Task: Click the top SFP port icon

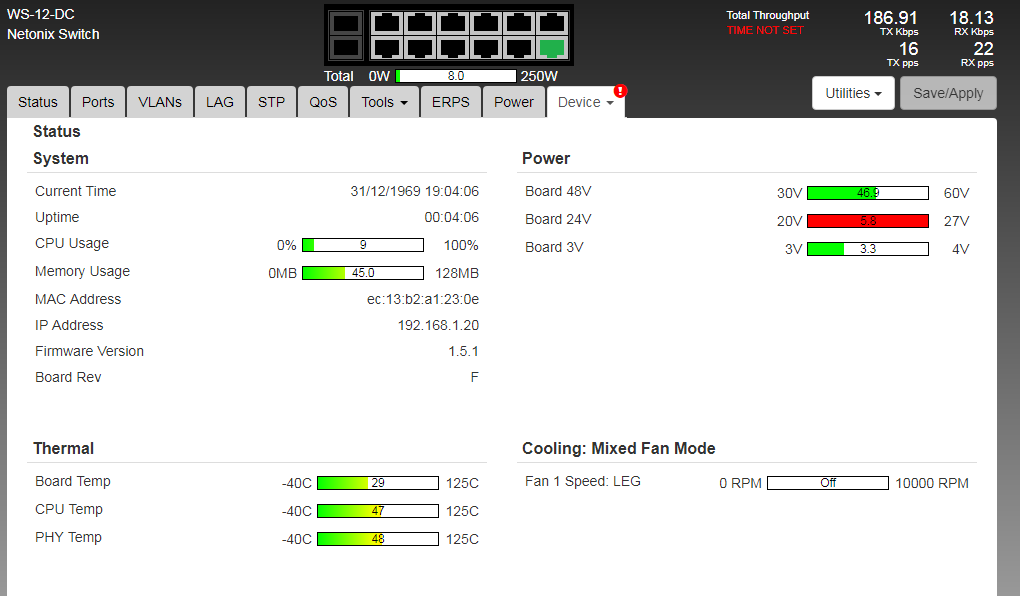Action: click(345, 23)
